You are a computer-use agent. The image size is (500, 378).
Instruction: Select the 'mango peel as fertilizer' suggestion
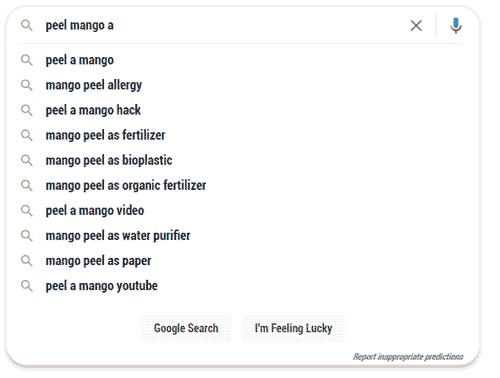240,135
